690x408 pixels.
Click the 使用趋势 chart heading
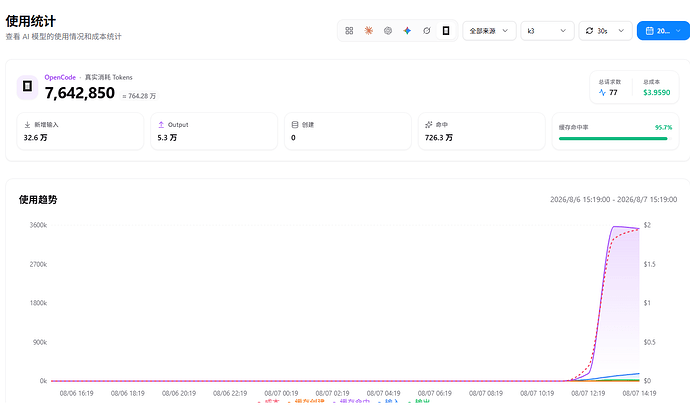tap(38, 200)
